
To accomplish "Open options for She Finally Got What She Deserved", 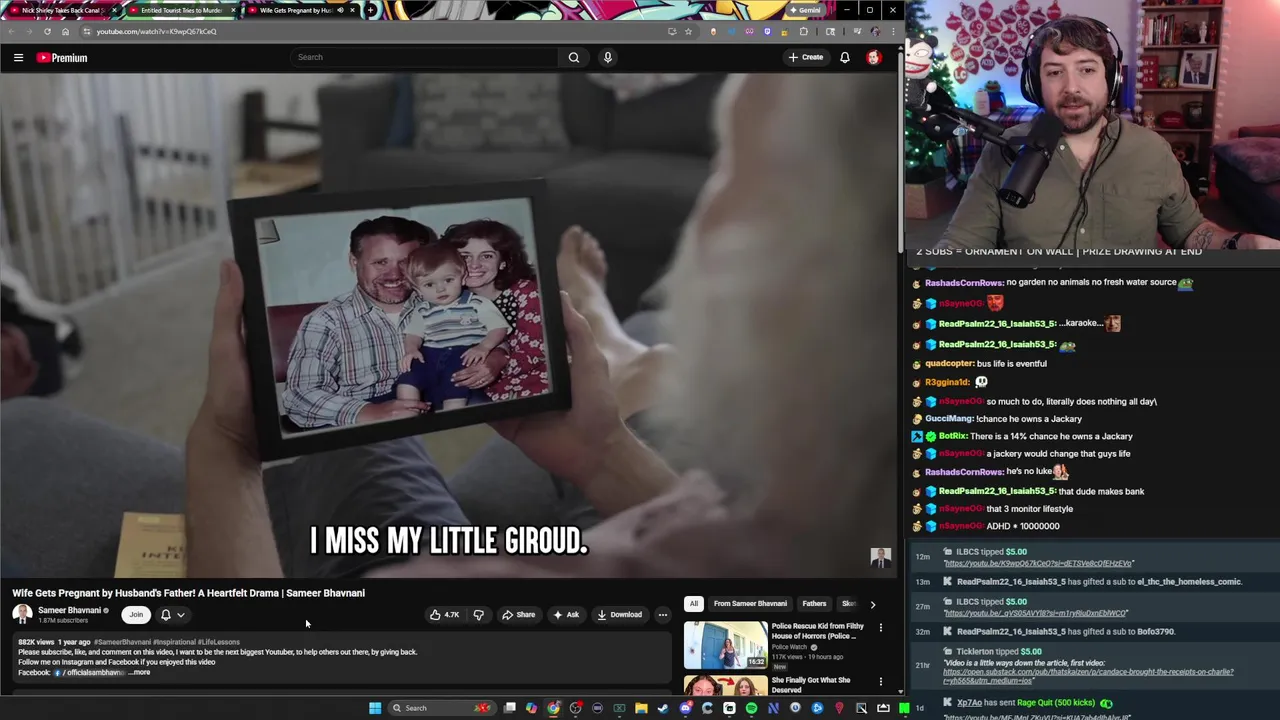I will (881, 682).
